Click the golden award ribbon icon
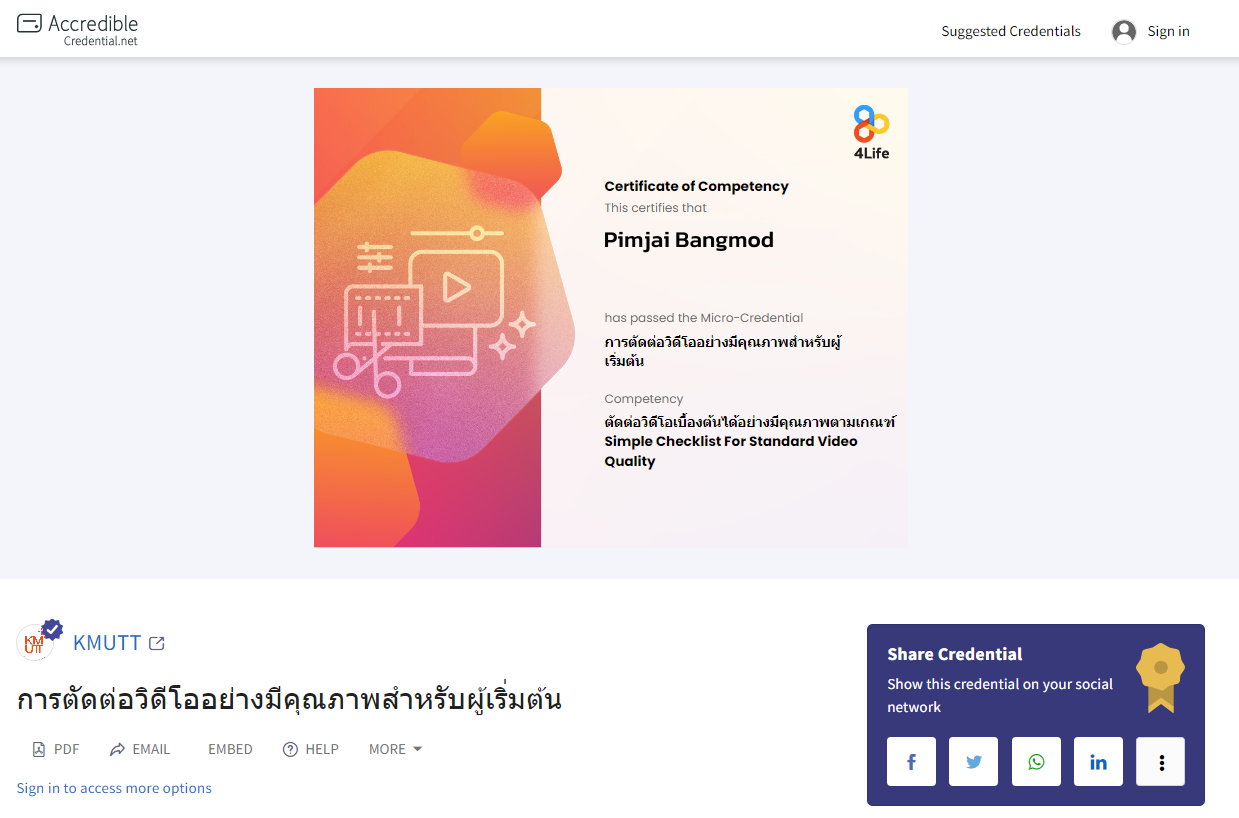The height and width of the screenshot is (818, 1239). (x=1160, y=677)
